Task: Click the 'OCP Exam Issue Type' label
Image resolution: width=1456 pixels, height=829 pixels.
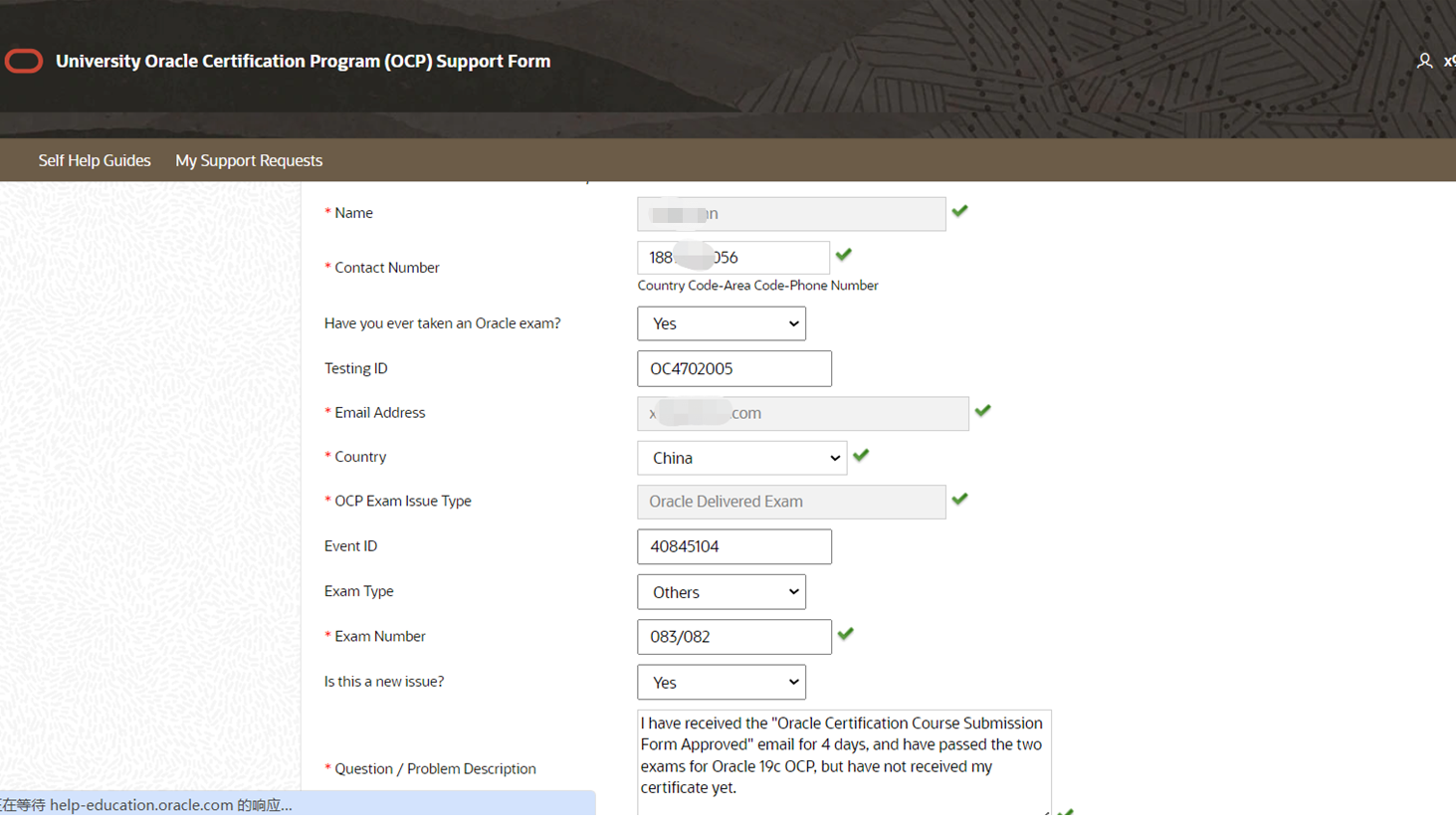Action: point(403,501)
